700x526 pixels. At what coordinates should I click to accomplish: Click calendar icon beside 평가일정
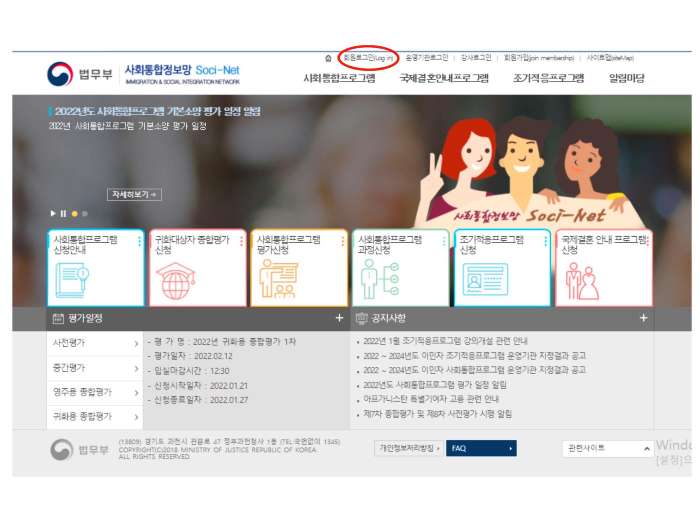[x=58, y=318]
